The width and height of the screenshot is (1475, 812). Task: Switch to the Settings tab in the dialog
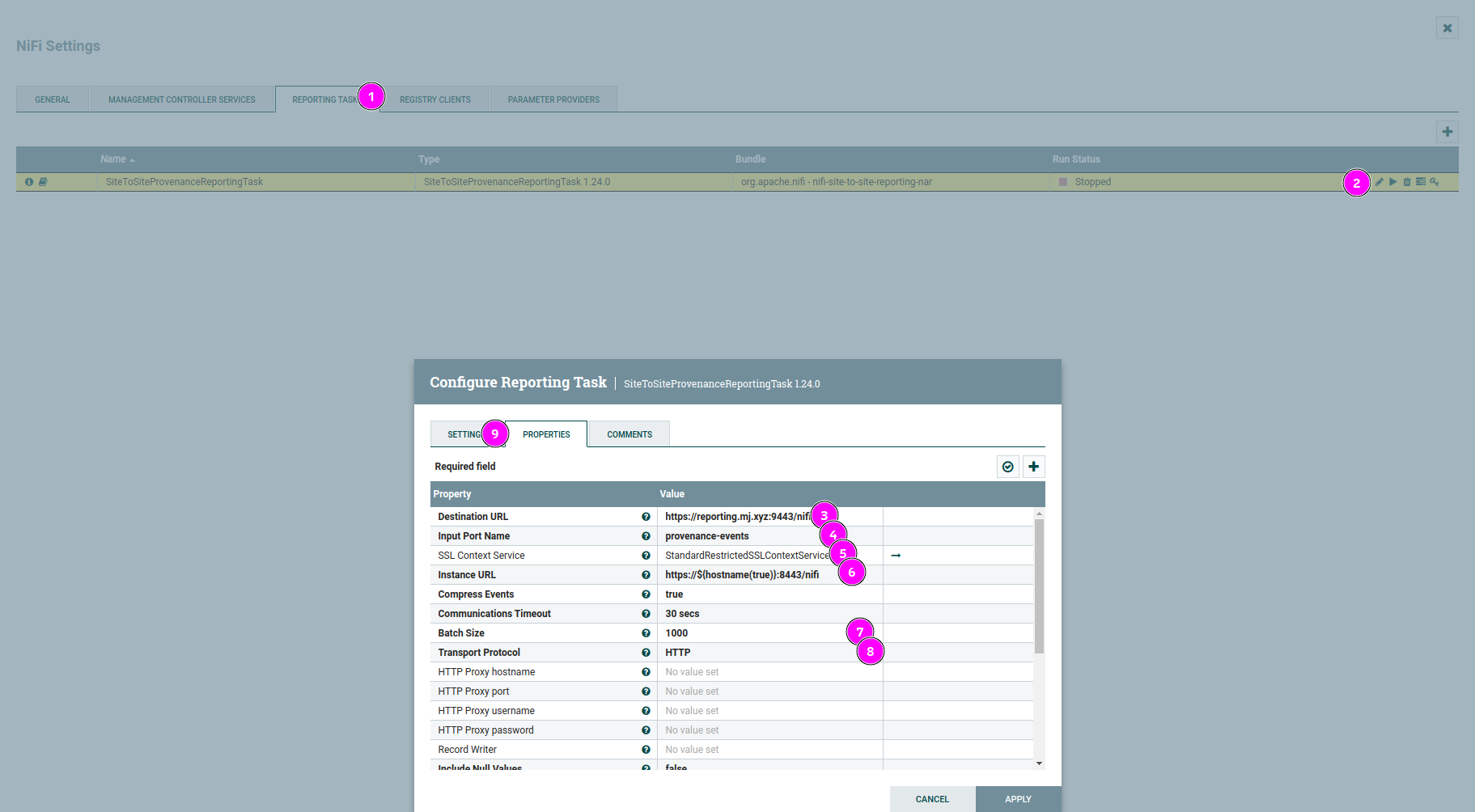click(x=468, y=434)
